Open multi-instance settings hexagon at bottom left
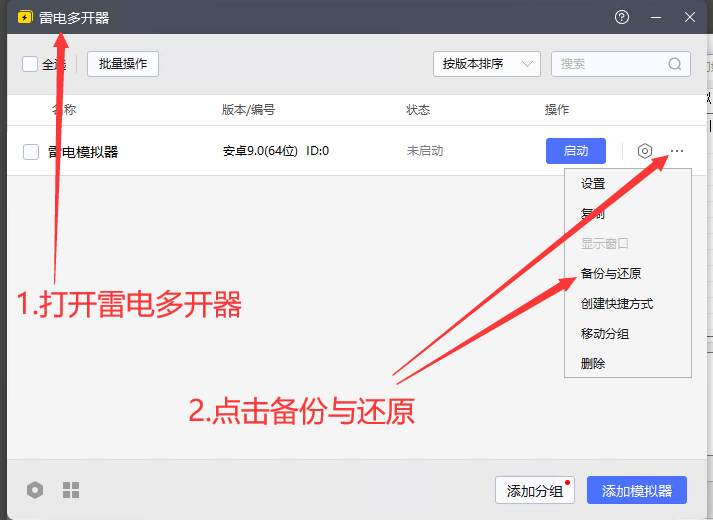This screenshot has width=713, height=520. click(x=35, y=490)
